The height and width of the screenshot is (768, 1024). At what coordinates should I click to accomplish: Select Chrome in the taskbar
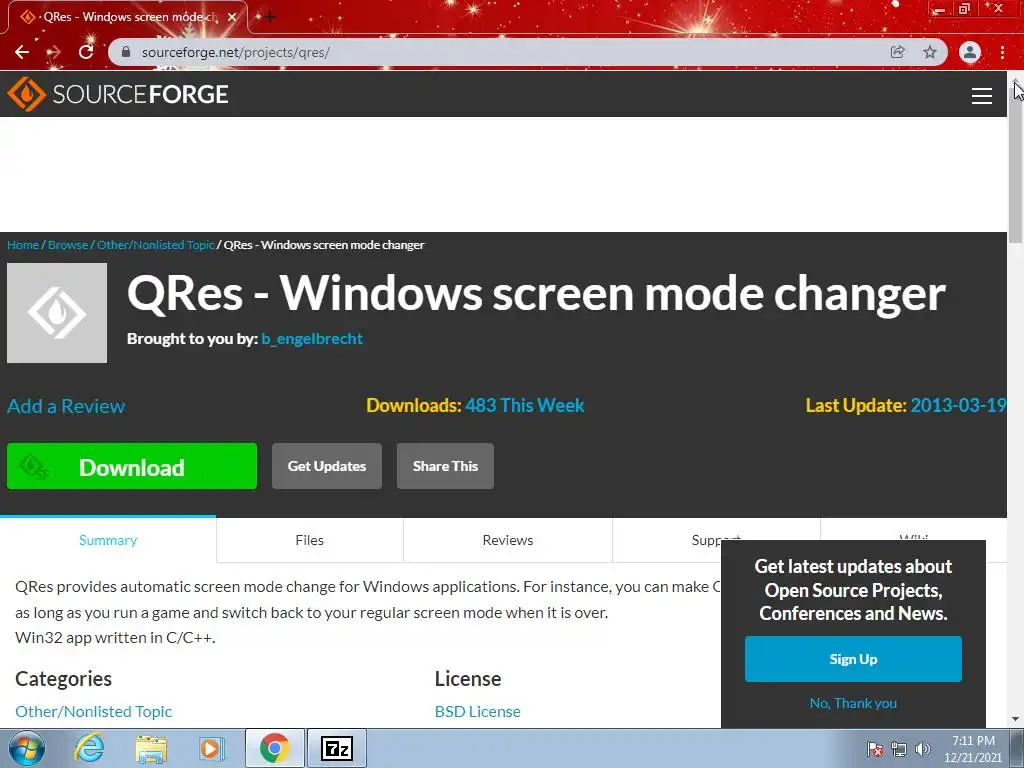[x=274, y=748]
